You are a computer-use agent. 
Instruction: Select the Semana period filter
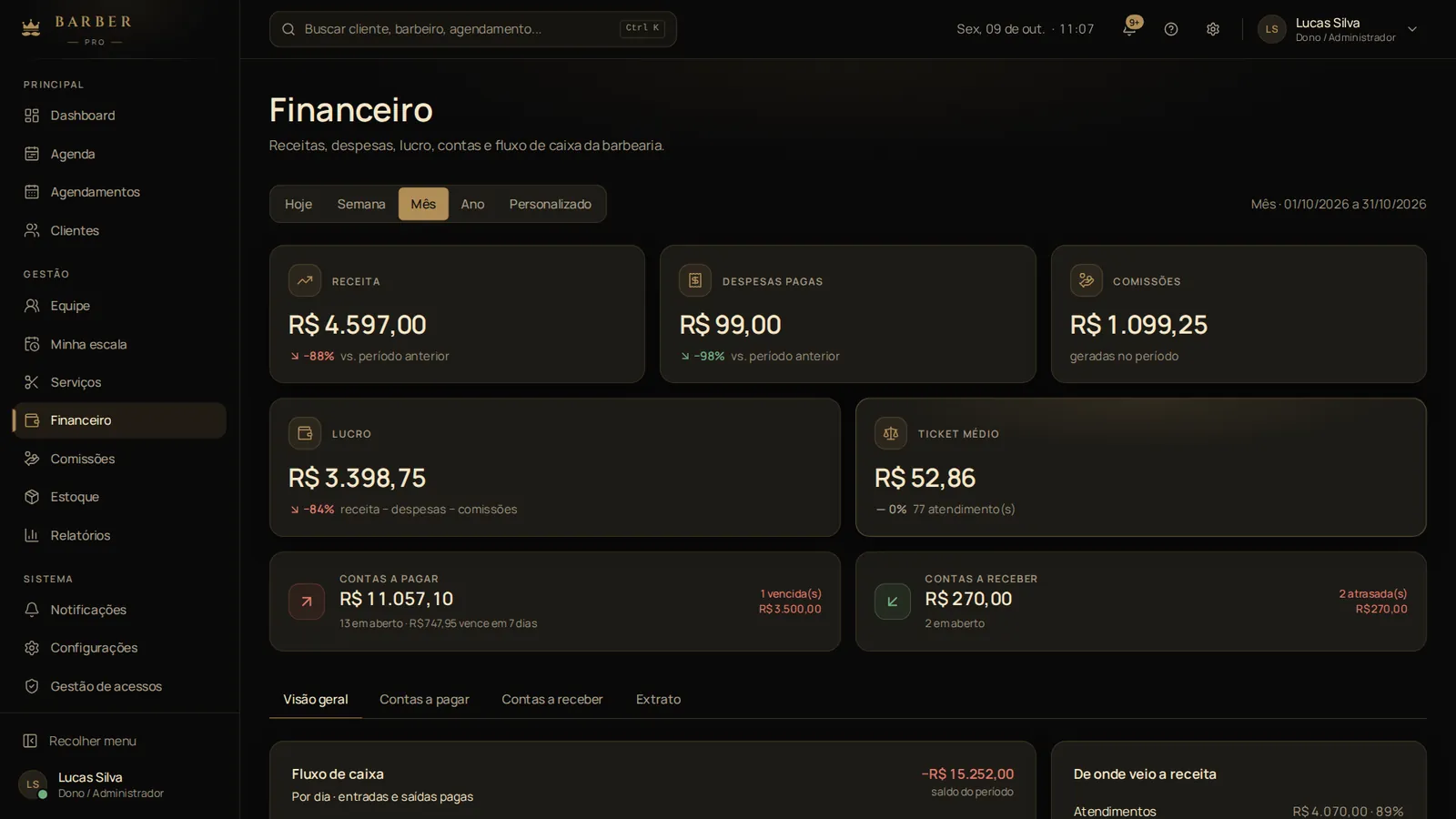click(361, 204)
